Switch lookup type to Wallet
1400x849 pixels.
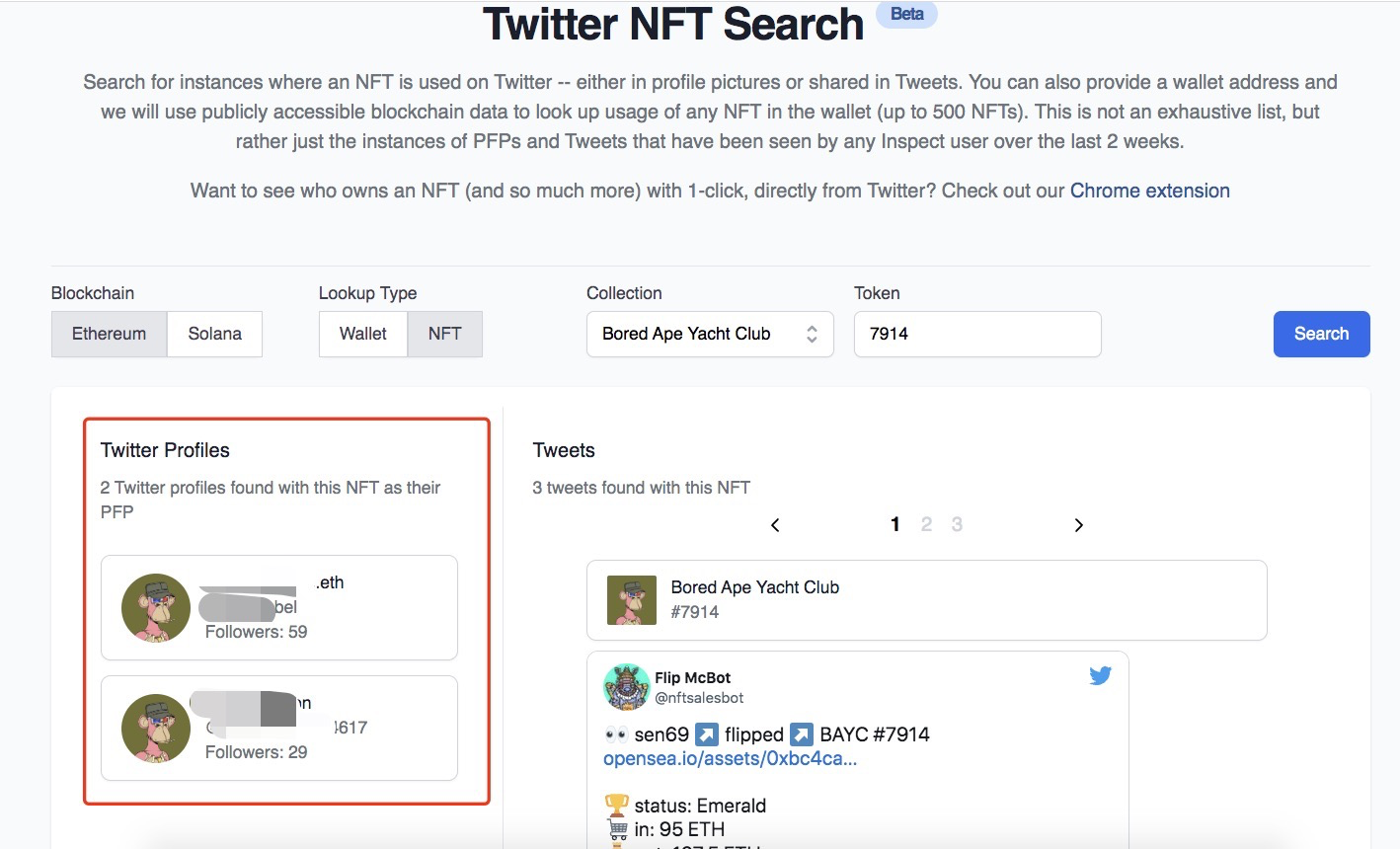(x=362, y=334)
